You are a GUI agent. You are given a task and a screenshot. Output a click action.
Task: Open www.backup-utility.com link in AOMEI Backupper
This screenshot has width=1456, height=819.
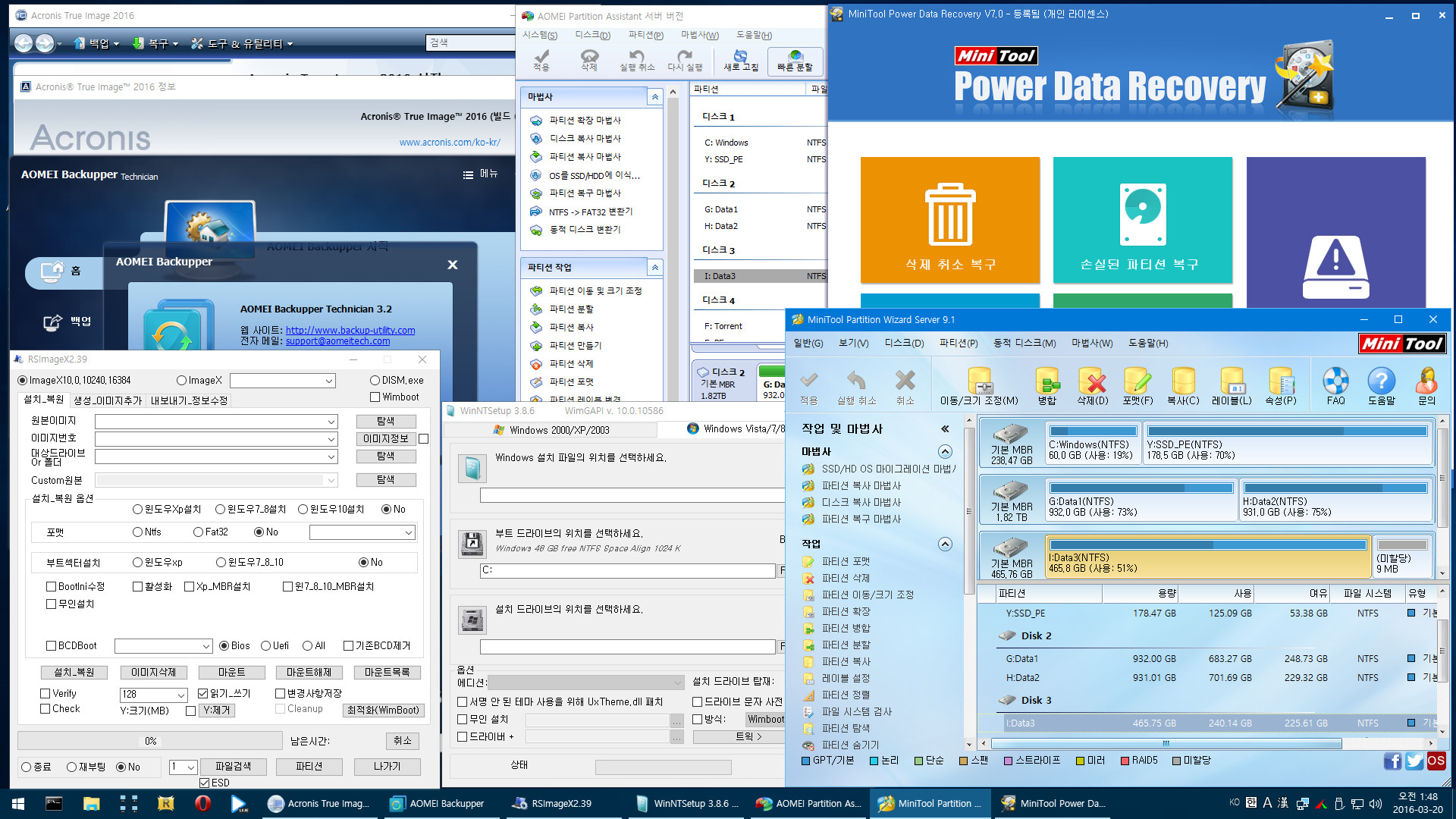pos(350,330)
